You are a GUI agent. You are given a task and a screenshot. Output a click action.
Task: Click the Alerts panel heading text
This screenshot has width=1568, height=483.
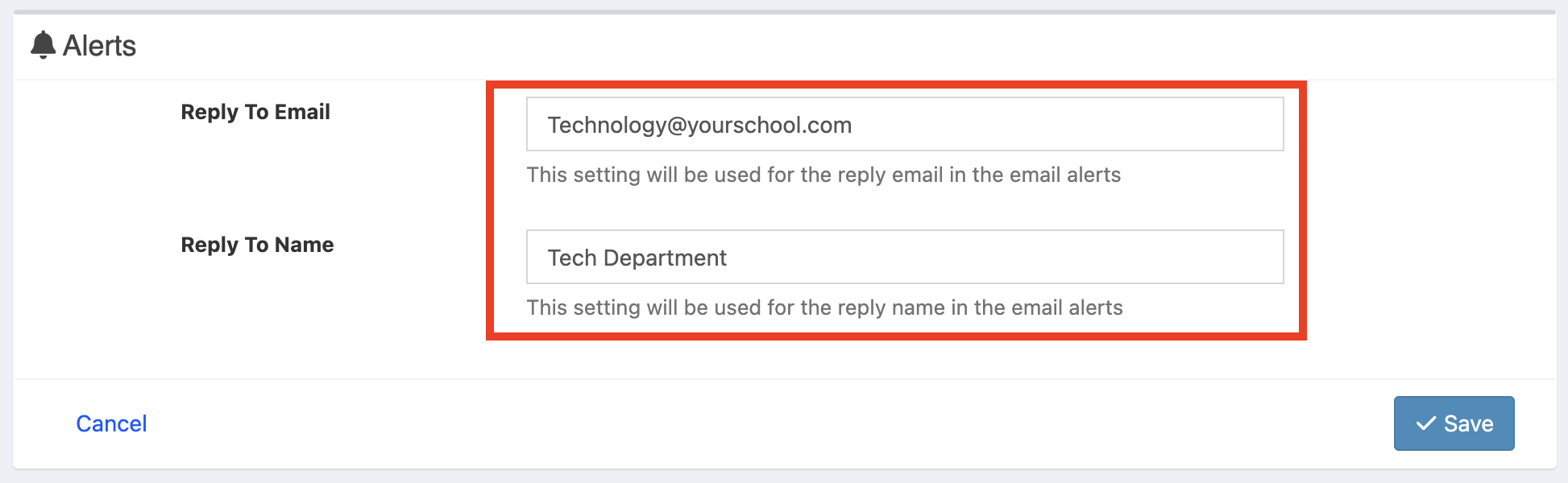[99, 46]
